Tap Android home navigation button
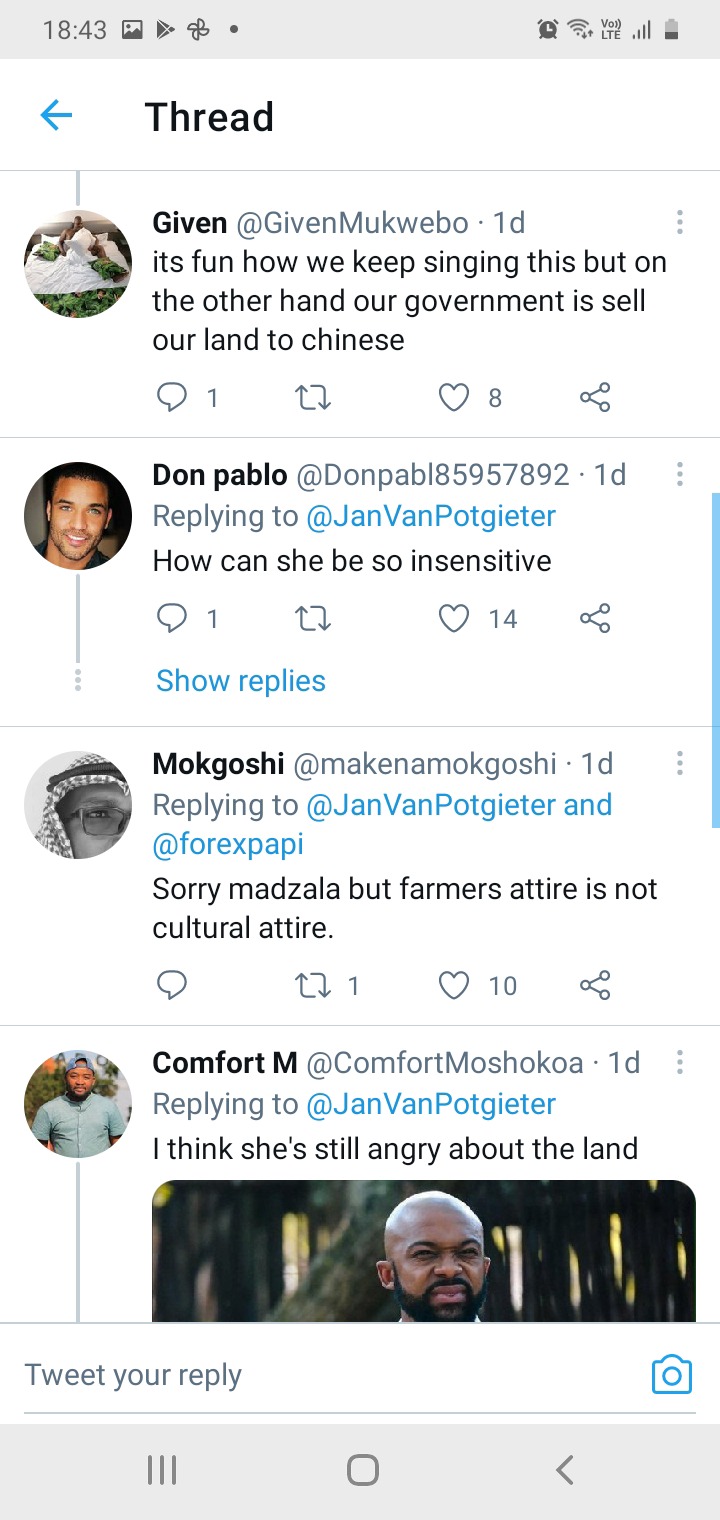The height and width of the screenshot is (1520, 720). click(x=363, y=1470)
